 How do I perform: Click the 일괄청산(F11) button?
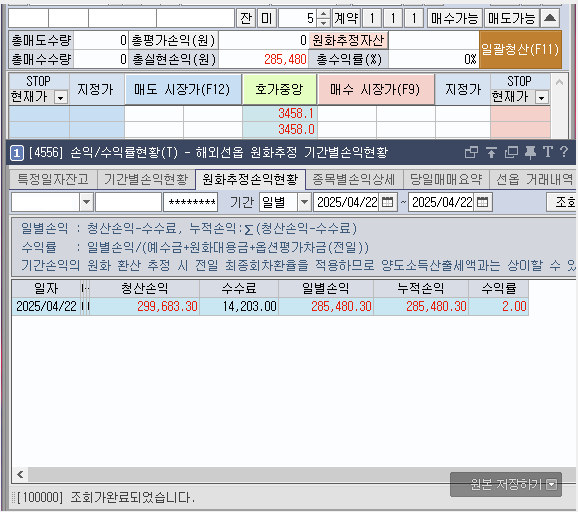tap(520, 49)
